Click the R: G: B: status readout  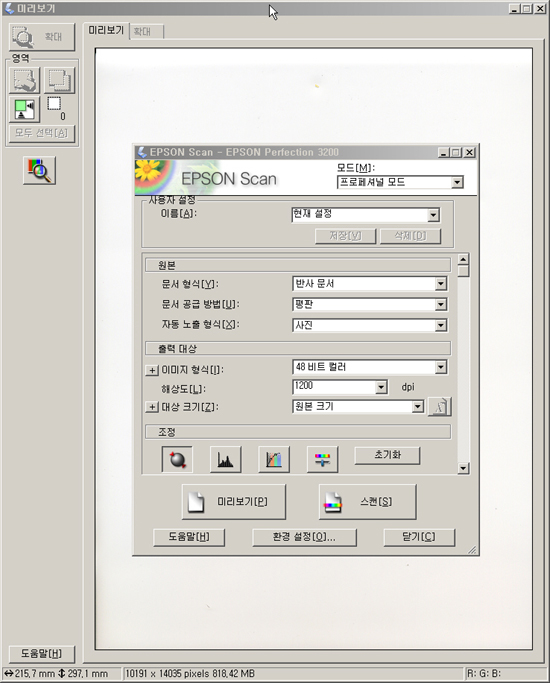click(x=484, y=673)
